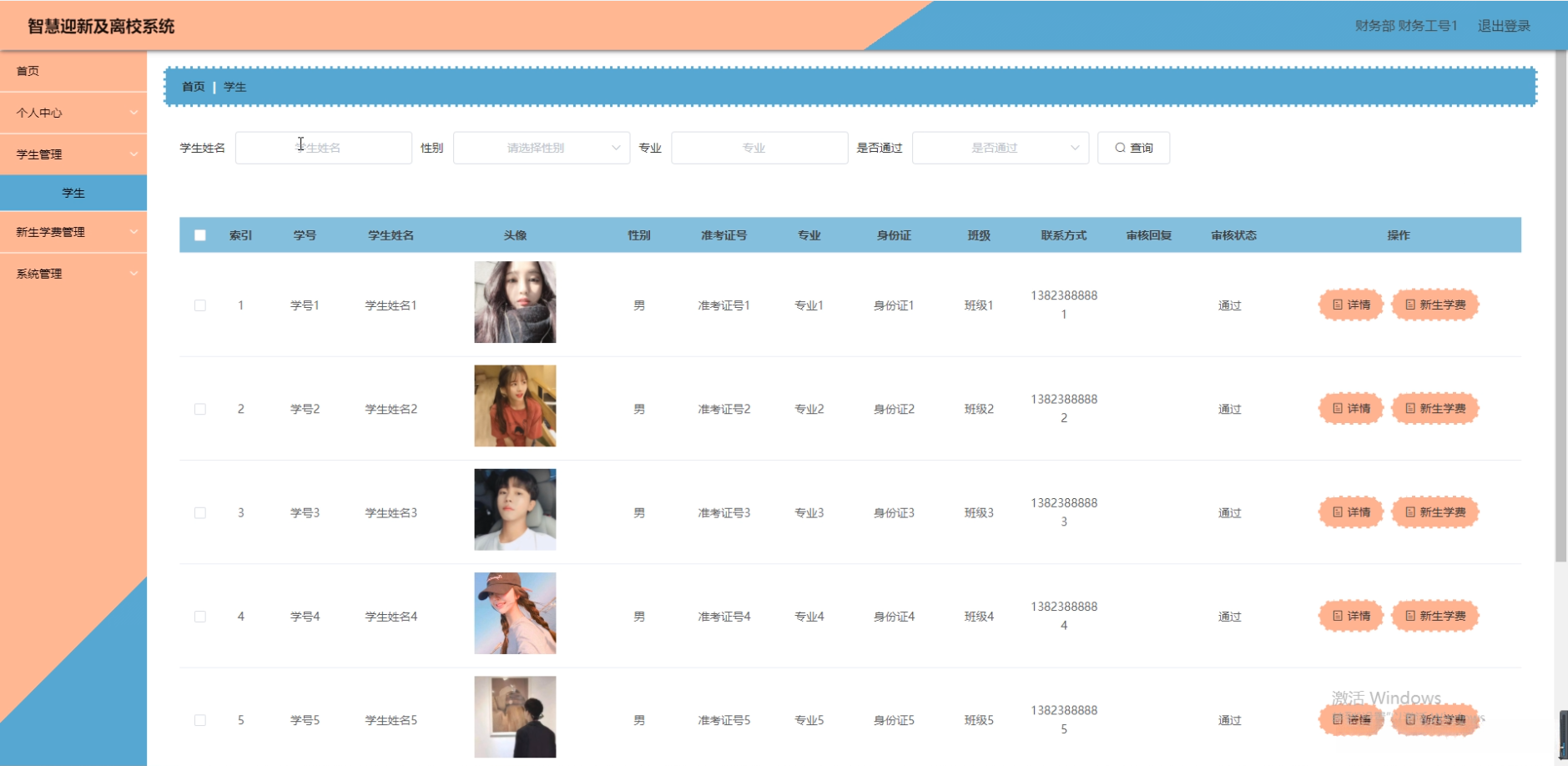This screenshot has width=1568, height=766.
Task: Expand the 新生学费管理 sidebar chevron
Action: tap(134, 232)
